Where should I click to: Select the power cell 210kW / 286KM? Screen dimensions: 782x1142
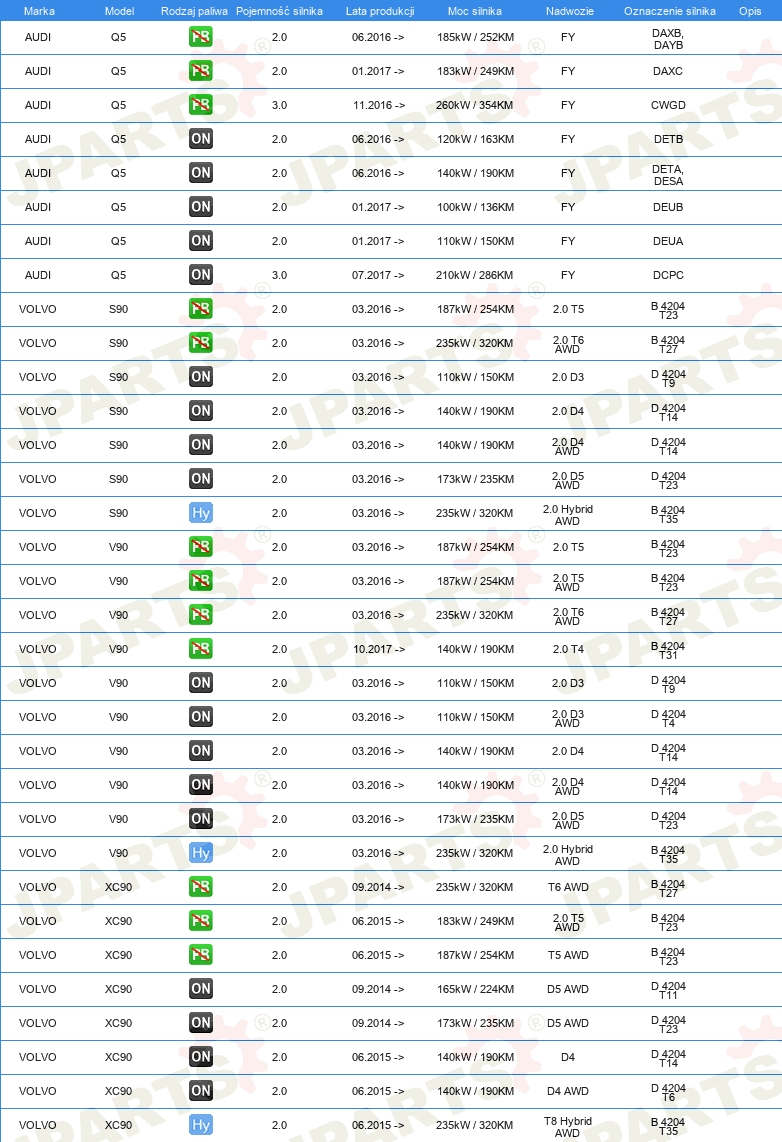(475, 275)
